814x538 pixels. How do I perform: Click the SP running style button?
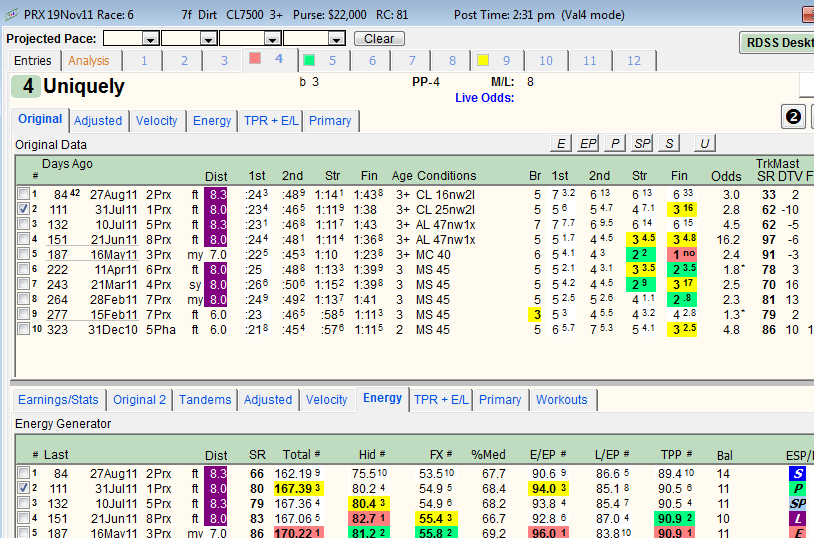642,143
